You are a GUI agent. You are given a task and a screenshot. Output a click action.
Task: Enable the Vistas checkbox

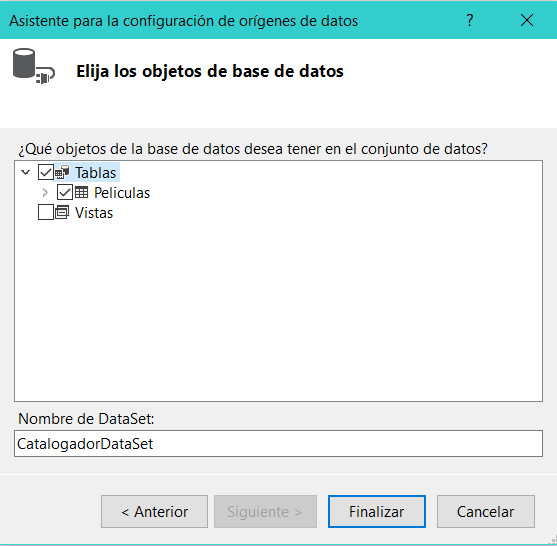tap(45, 212)
